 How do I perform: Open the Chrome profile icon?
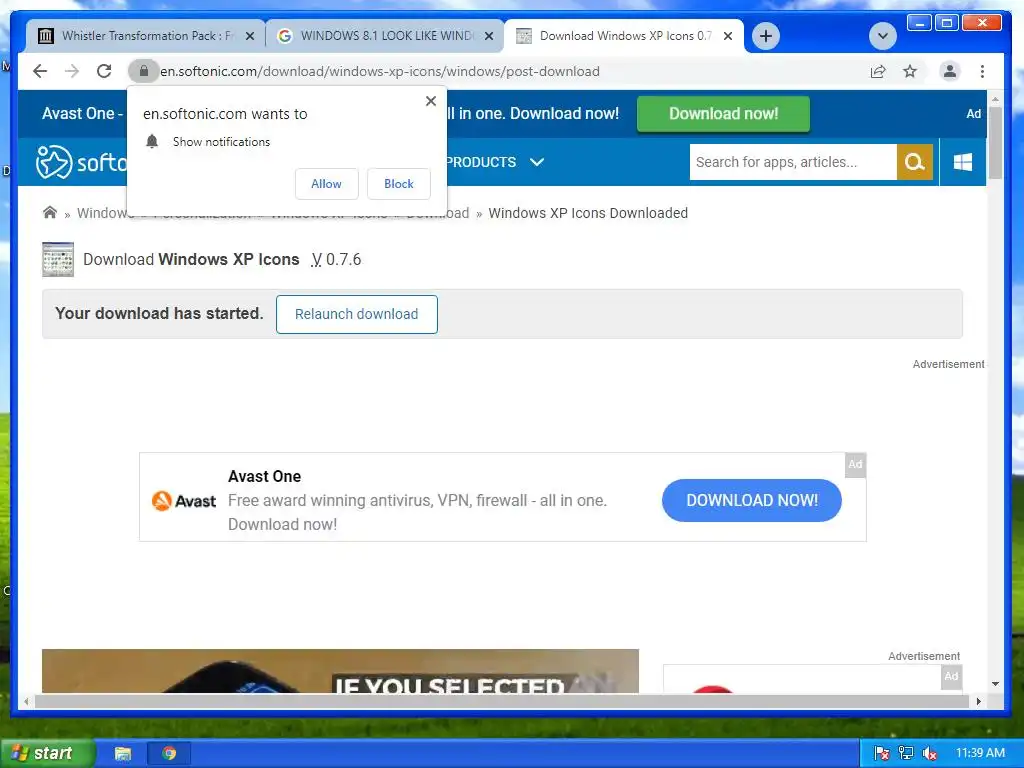[950, 71]
